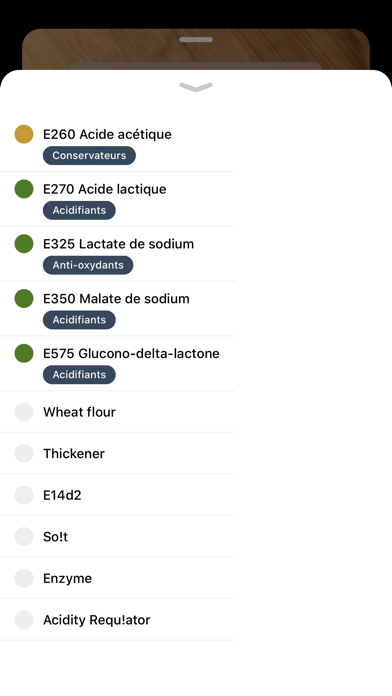Click the grey drag handle on the wooden card

point(196,40)
